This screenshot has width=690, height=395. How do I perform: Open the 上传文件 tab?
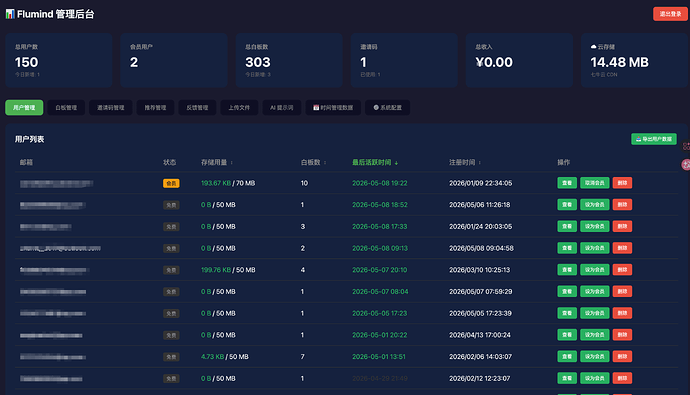point(239,108)
